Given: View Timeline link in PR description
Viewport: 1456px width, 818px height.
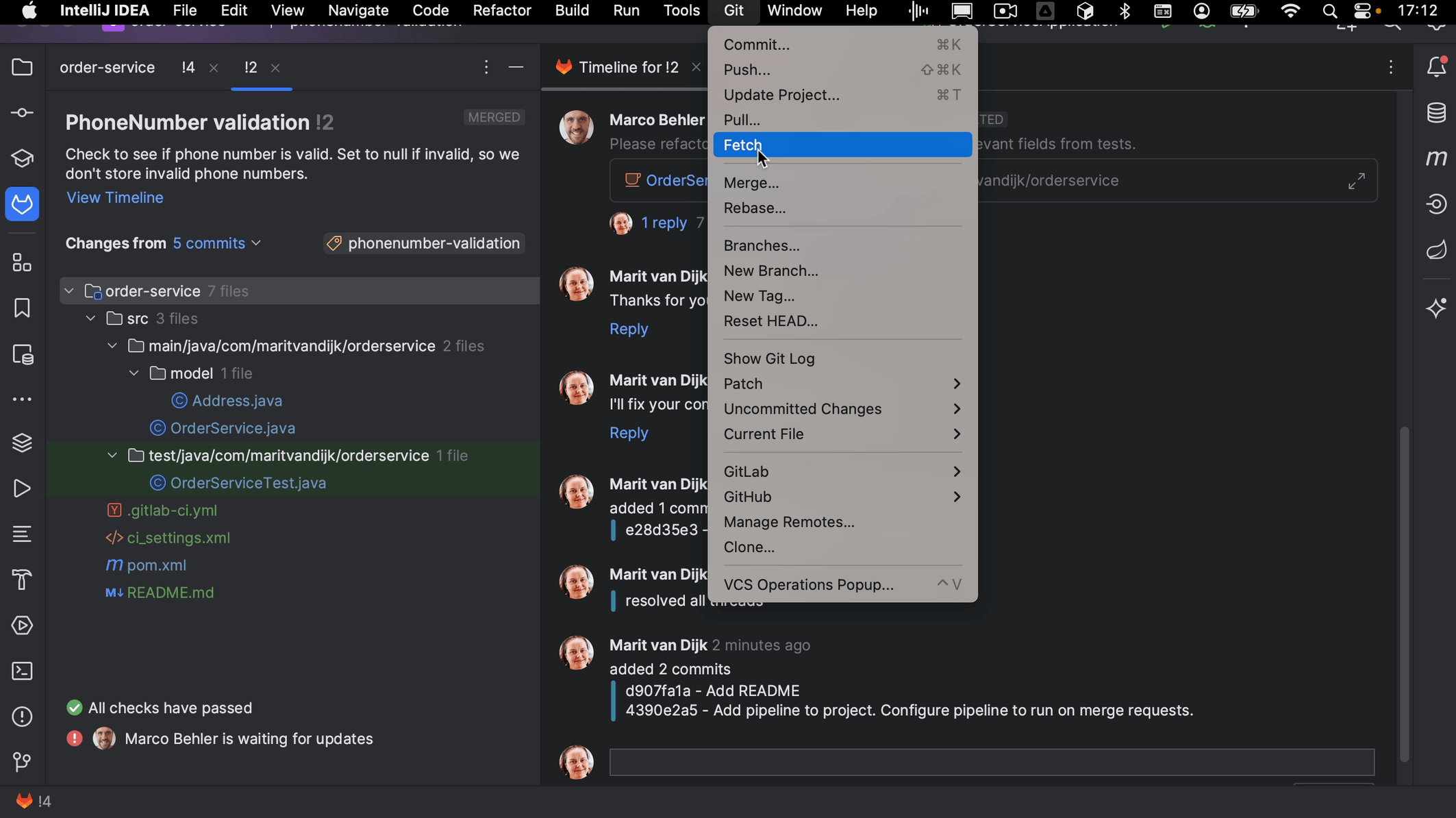Looking at the screenshot, I should tap(115, 197).
